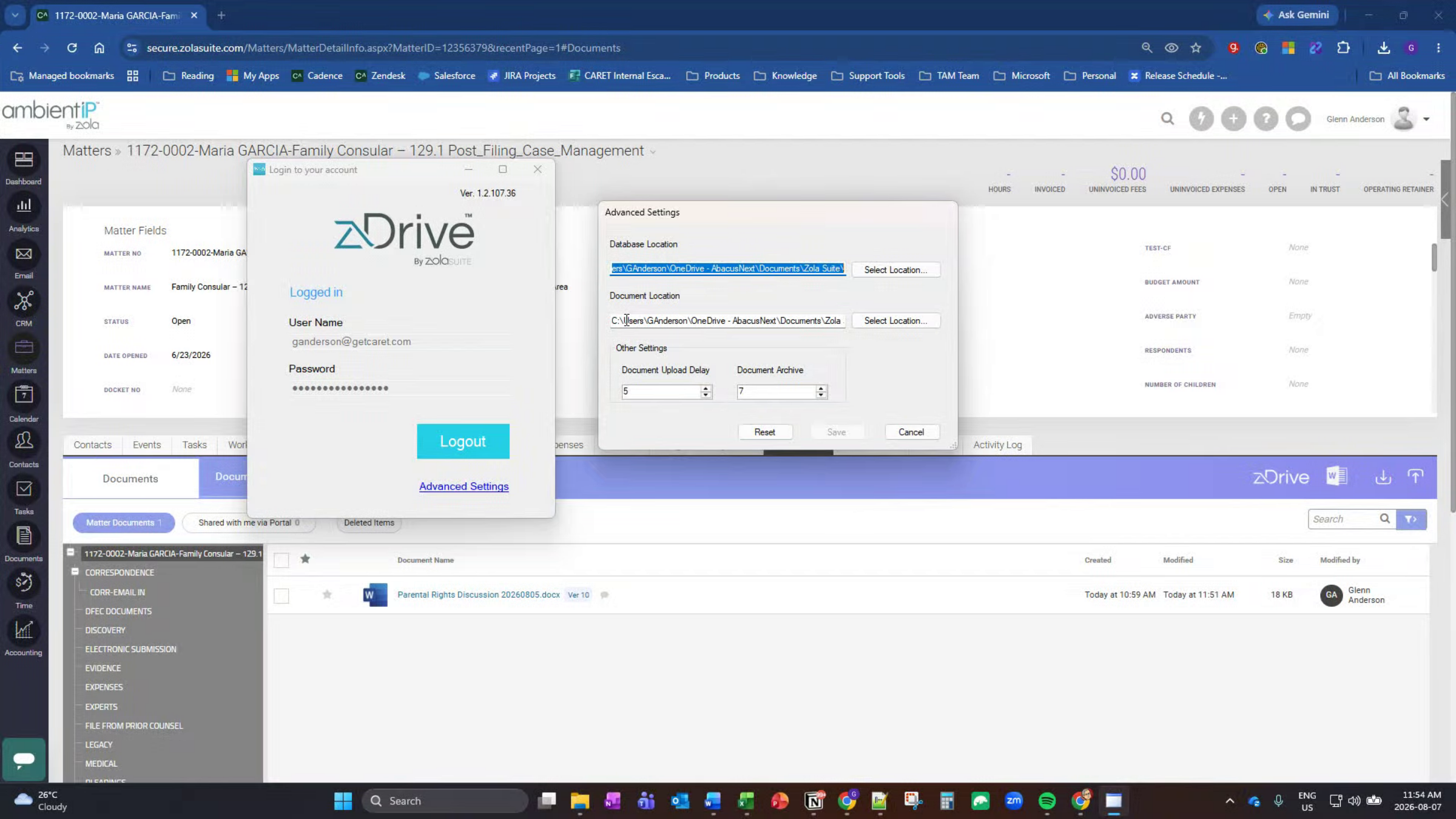Open the Accounting sidebar icon
The width and height of the screenshot is (1456, 819).
tap(24, 630)
